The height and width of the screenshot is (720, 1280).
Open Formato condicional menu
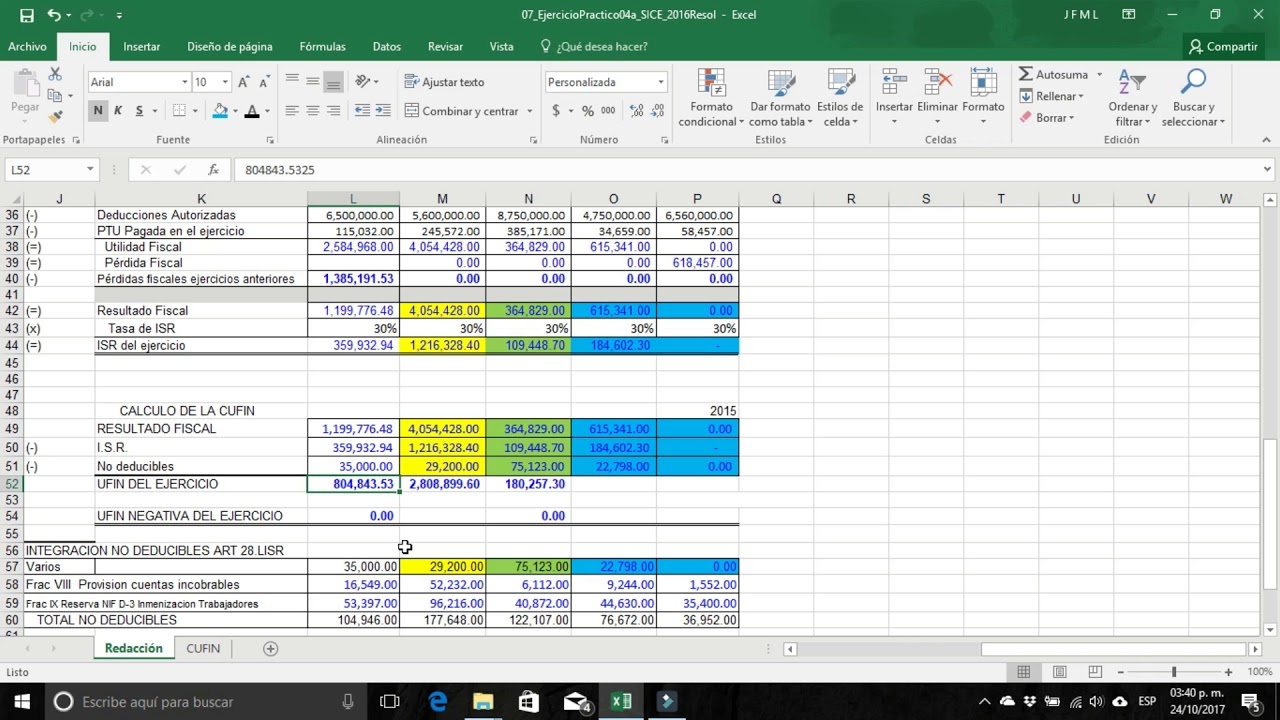pos(711,98)
